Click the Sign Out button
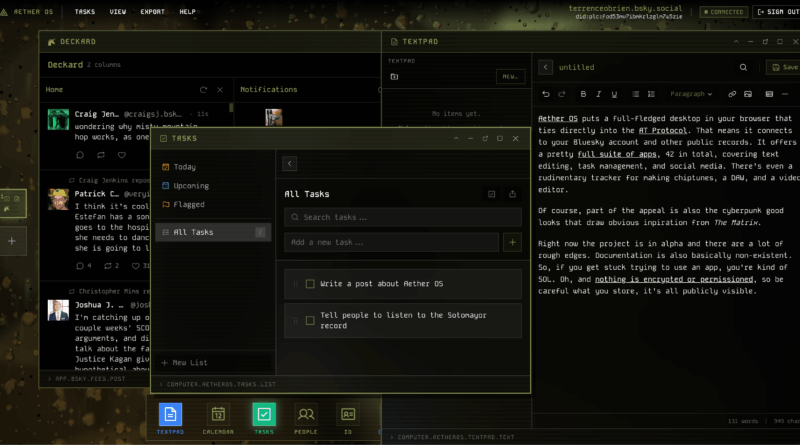800x445 pixels. pyautogui.click(x=777, y=11)
